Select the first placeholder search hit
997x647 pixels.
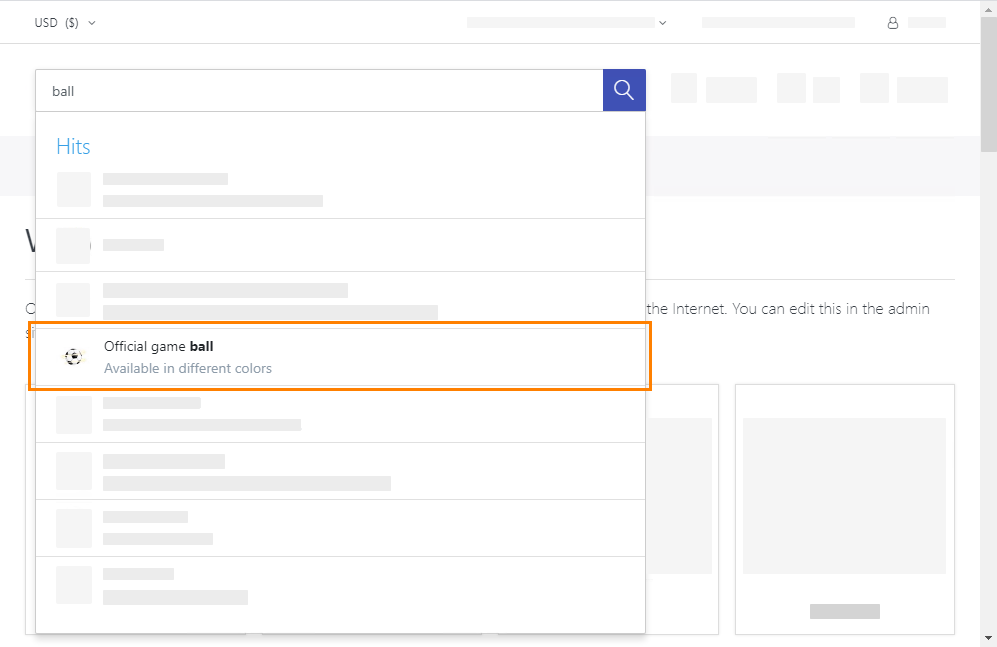click(x=340, y=189)
